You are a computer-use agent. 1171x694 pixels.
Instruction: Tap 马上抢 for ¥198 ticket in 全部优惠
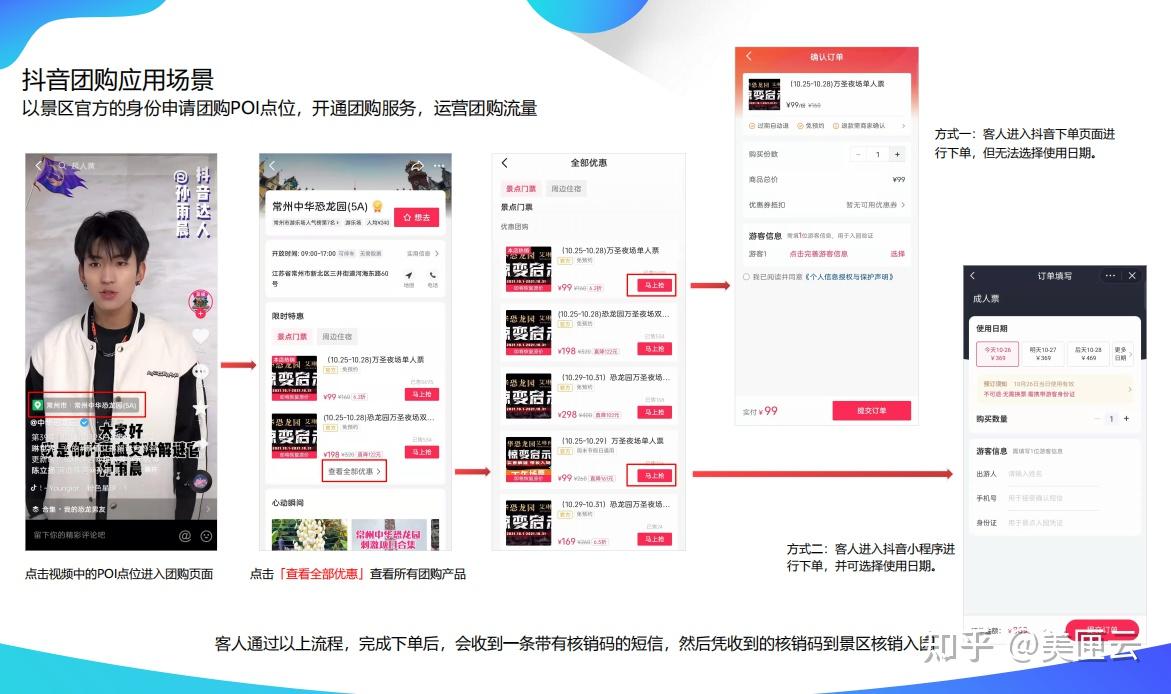[x=654, y=349]
